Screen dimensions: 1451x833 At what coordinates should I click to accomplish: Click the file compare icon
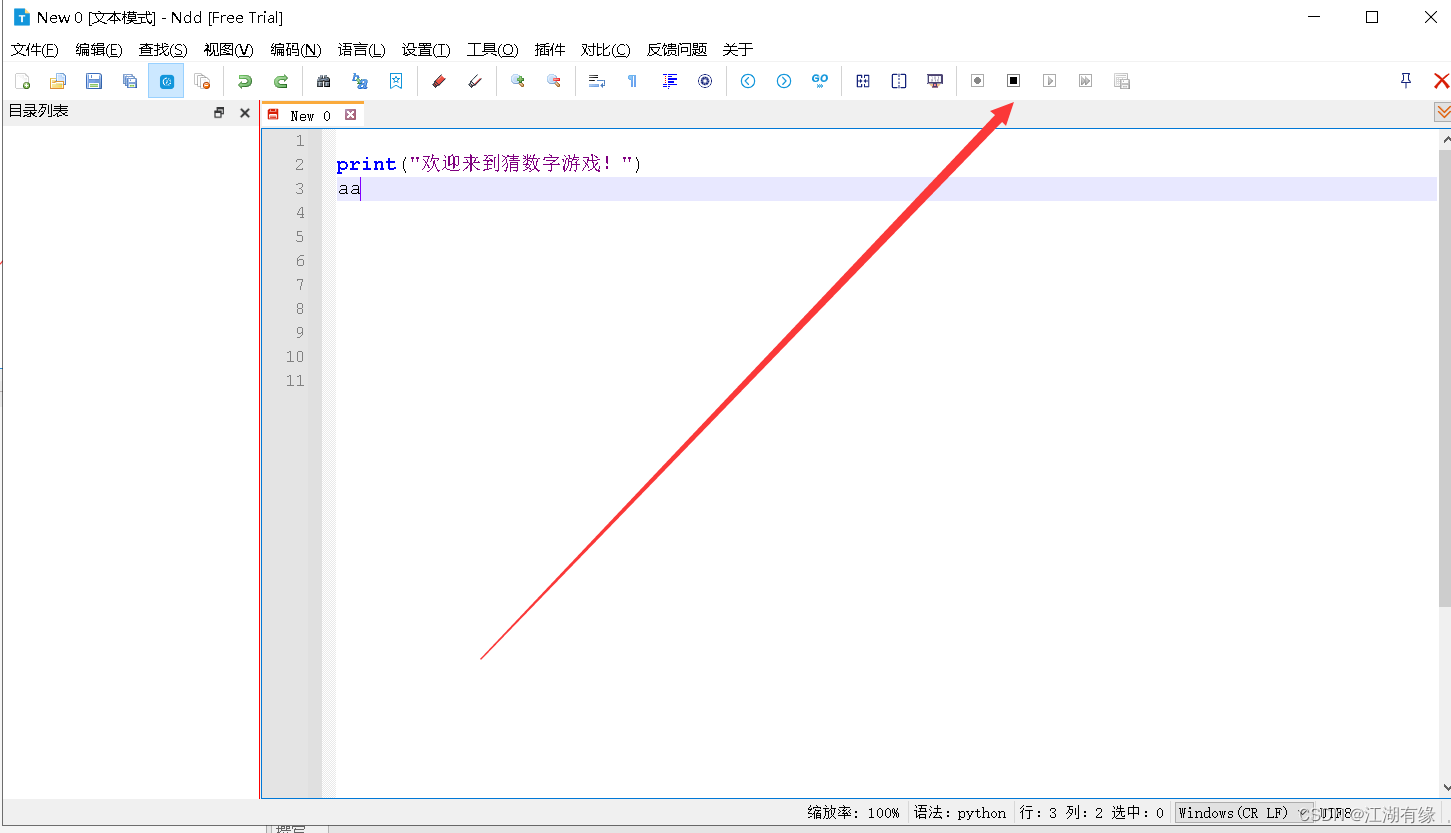863,81
